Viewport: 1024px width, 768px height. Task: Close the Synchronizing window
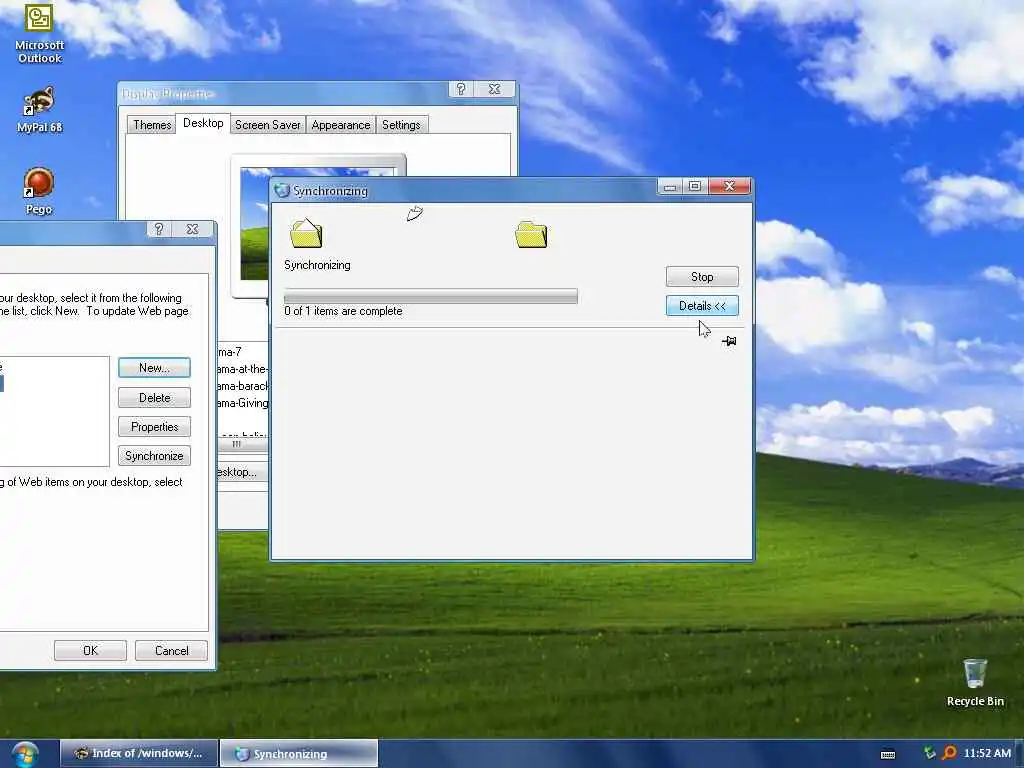[x=729, y=187]
